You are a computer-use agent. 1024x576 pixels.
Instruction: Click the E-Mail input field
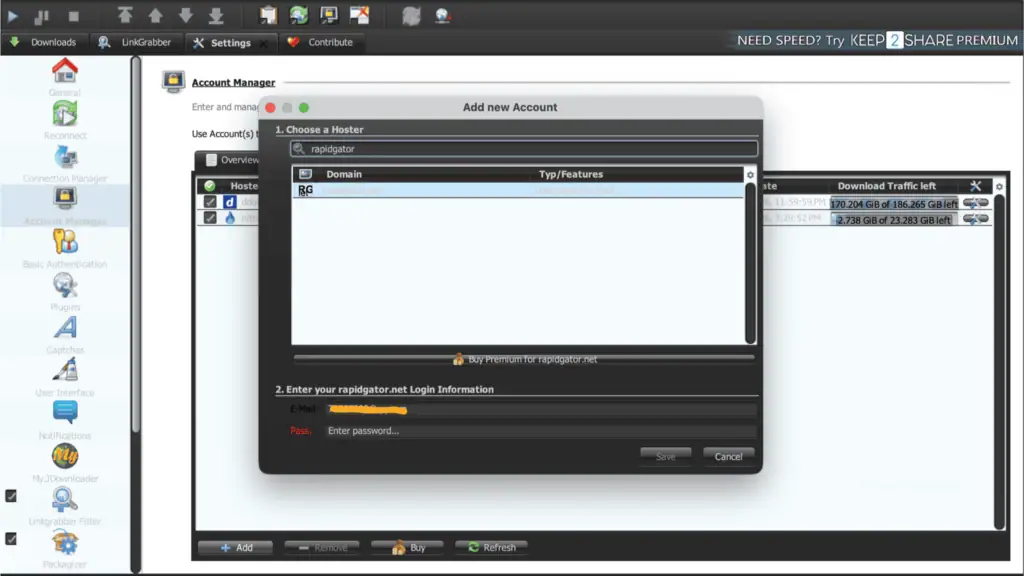pyautogui.click(x=541, y=409)
